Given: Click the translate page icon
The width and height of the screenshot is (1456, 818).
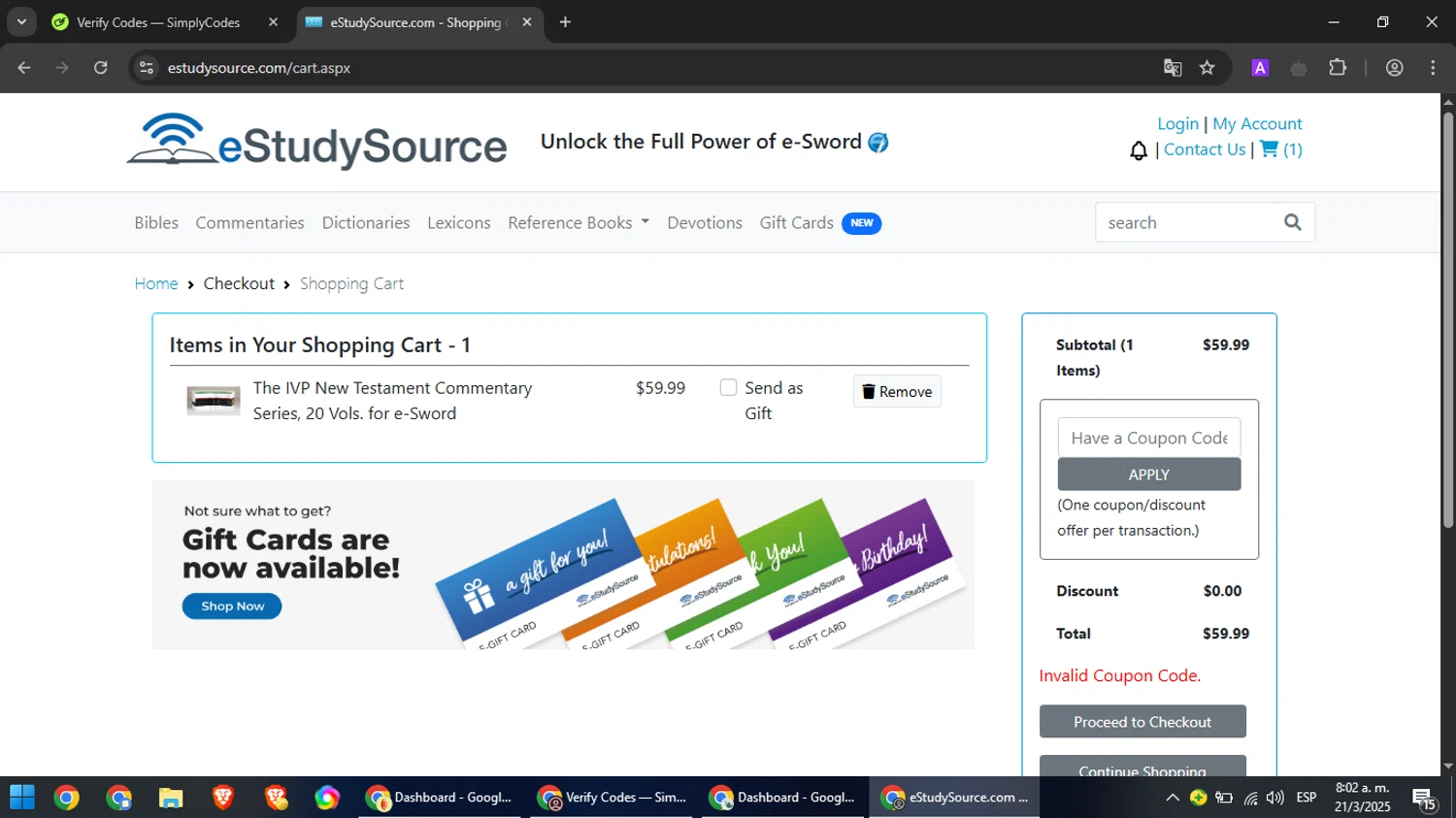Looking at the screenshot, I should coord(1173,68).
